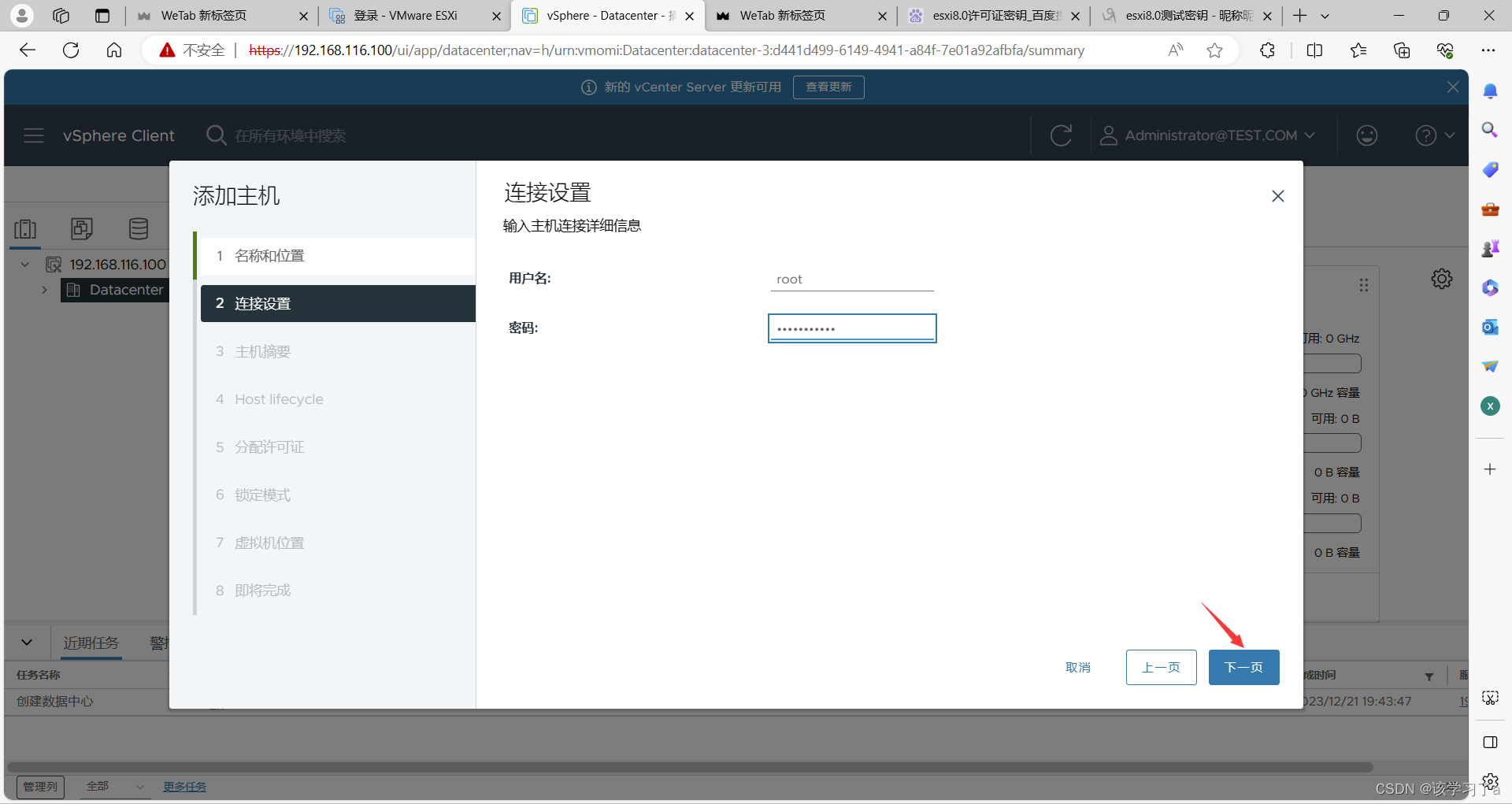Open the tab search dropdown chevron

point(1325,16)
